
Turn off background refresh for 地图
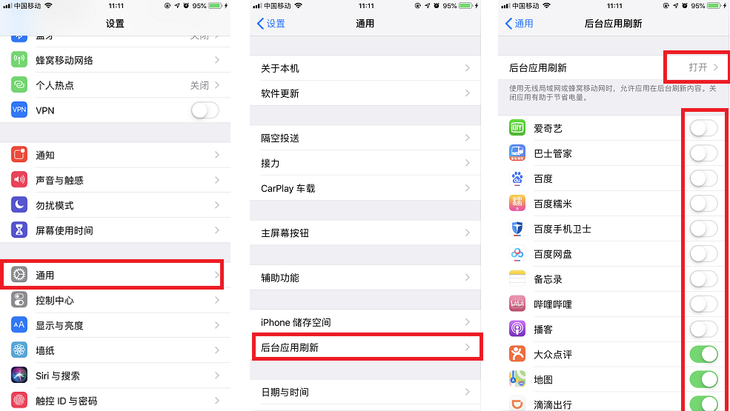coord(703,379)
